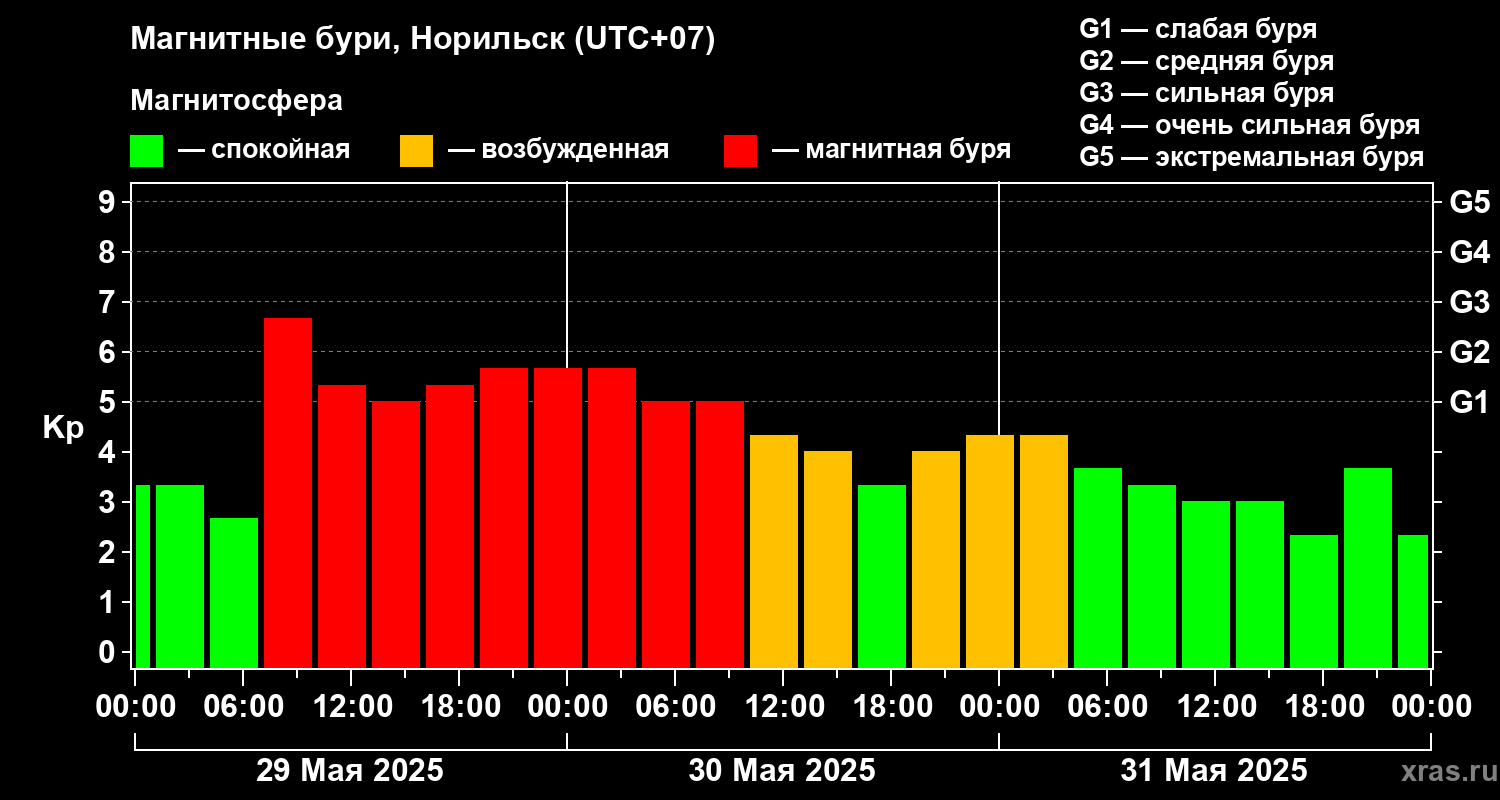1500x800 pixels.
Task: Click the '30 Мая 2025' date label
Action: [x=782, y=771]
